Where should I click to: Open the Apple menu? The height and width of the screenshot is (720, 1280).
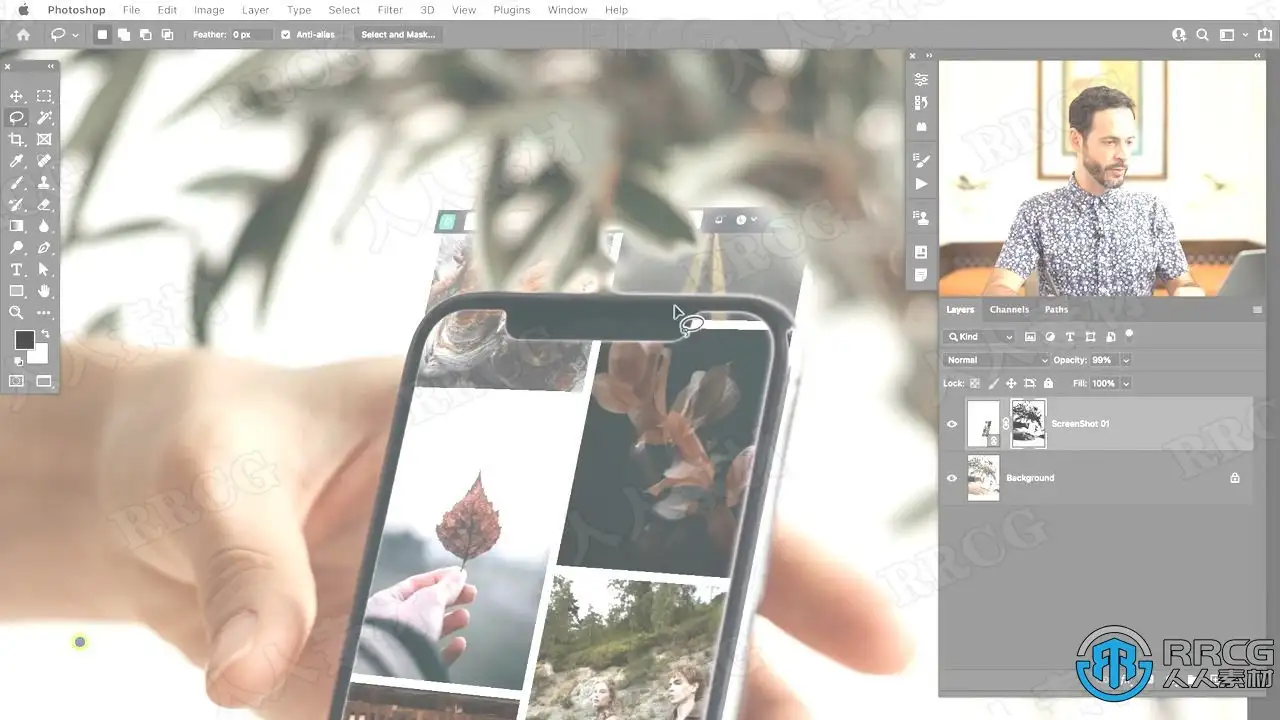coord(23,10)
